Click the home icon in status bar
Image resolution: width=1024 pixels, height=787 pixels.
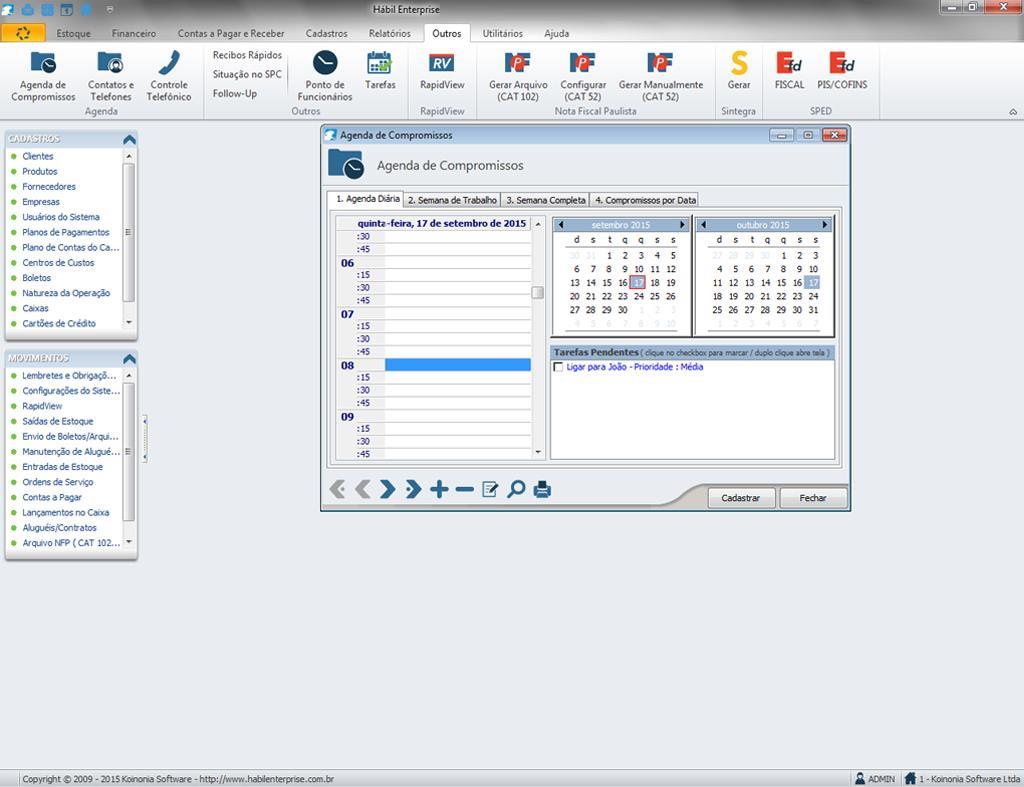click(x=910, y=779)
